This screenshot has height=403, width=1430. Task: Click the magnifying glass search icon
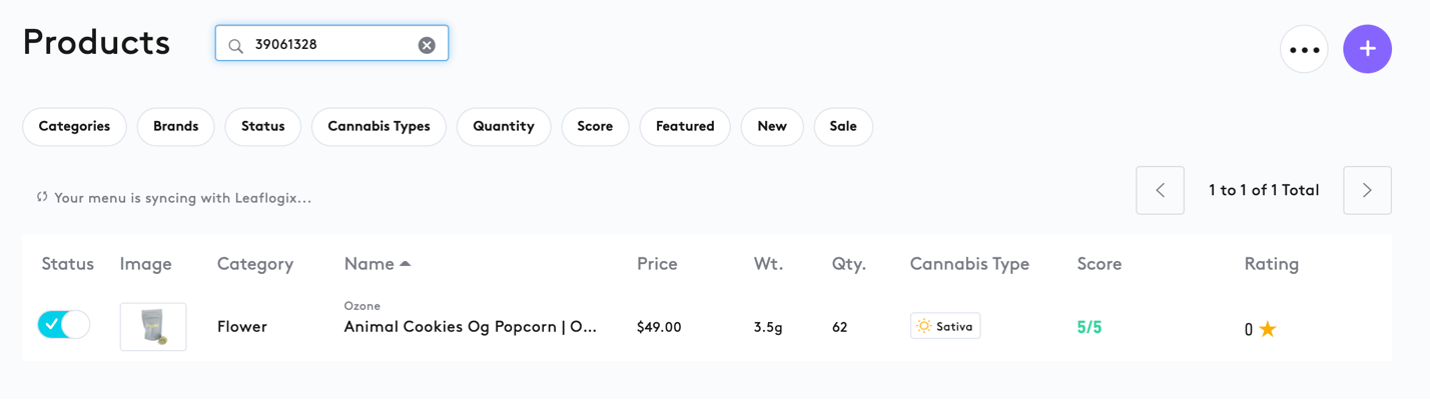click(236, 45)
